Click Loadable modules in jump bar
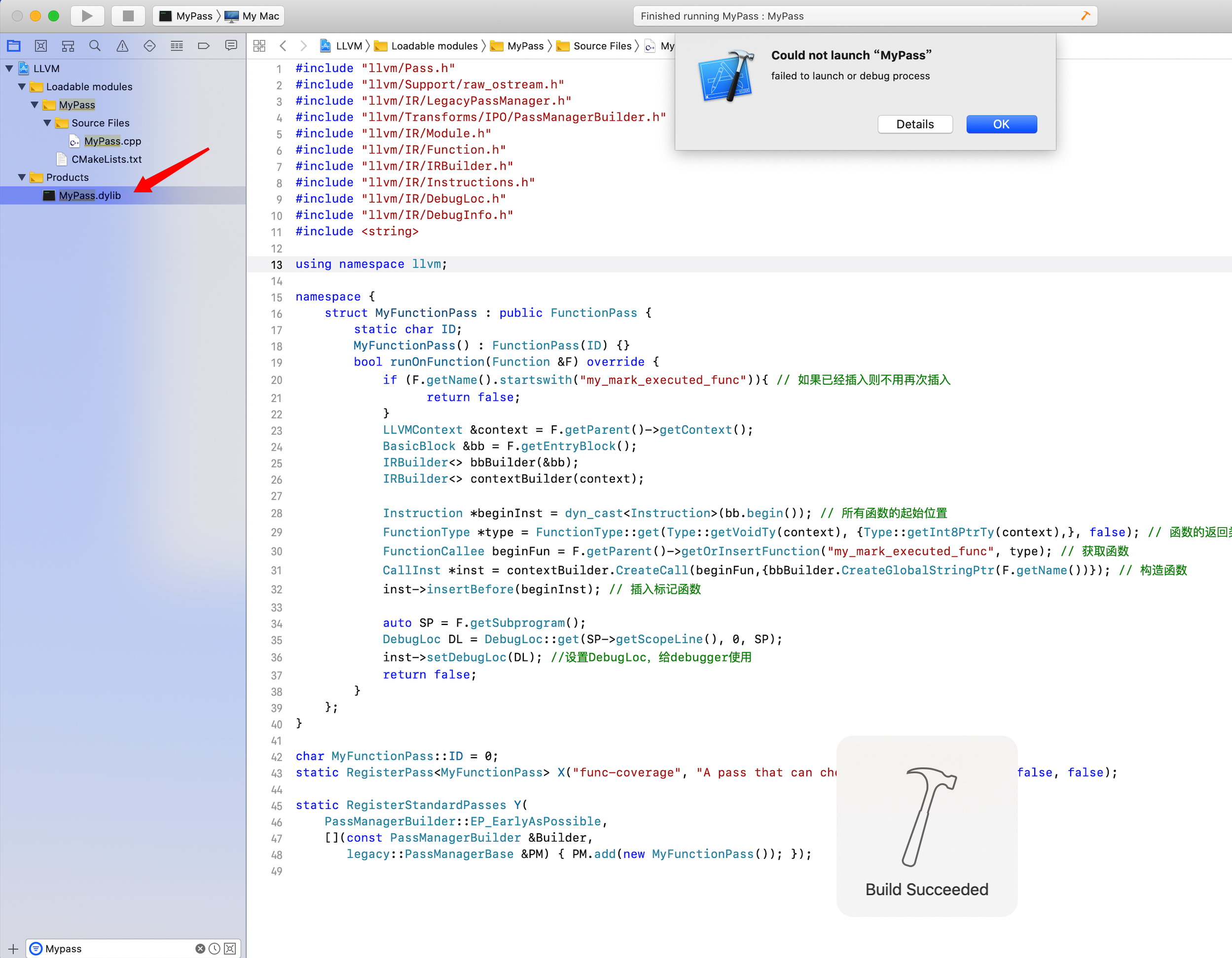The image size is (1232, 958). [434, 46]
